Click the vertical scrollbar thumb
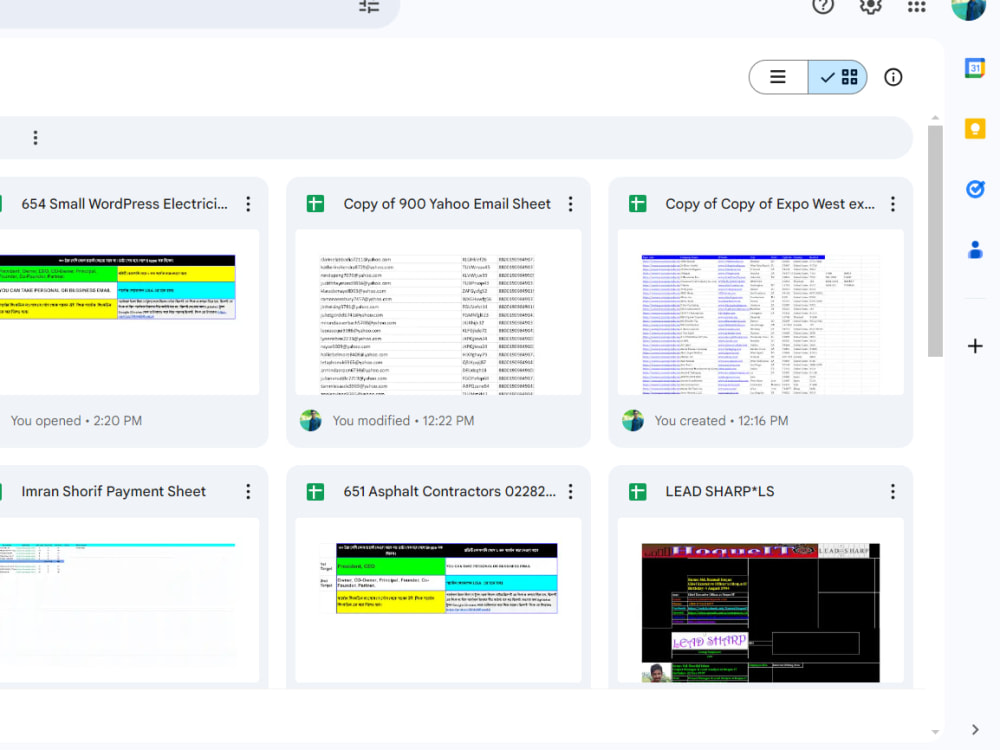The image size is (1000, 750). (935, 241)
